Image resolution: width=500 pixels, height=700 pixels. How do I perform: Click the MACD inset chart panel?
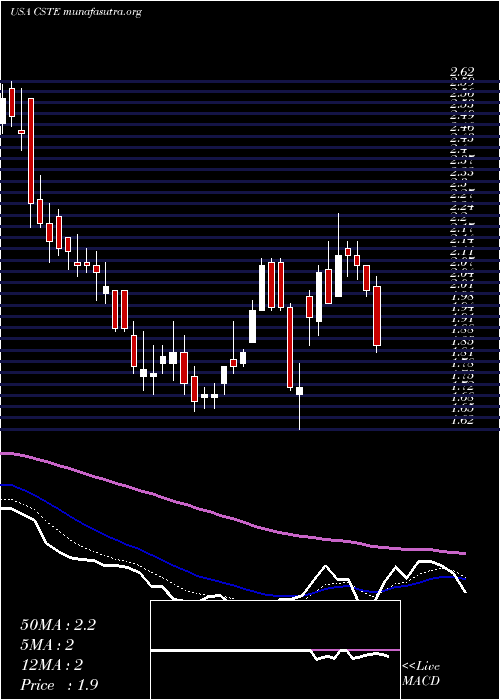(x=275, y=650)
